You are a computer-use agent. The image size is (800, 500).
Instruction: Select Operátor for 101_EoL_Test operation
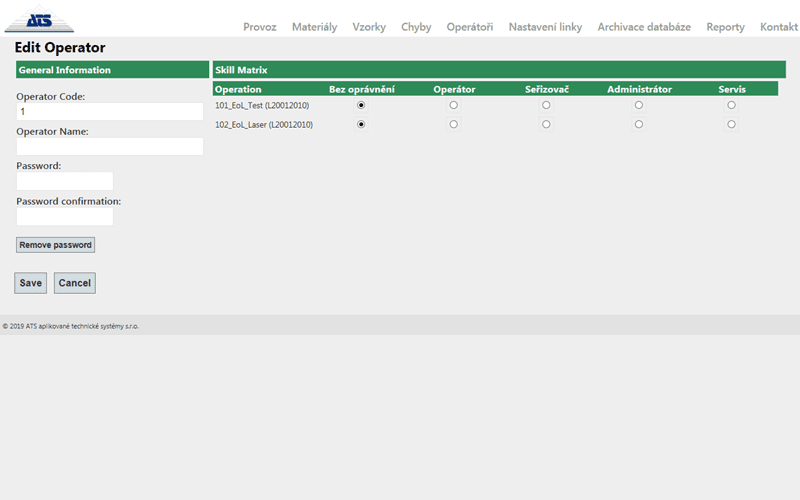454,105
